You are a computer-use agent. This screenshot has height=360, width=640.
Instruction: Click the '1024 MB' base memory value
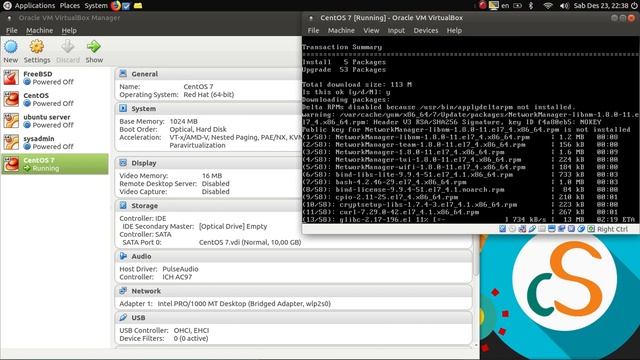(183, 121)
